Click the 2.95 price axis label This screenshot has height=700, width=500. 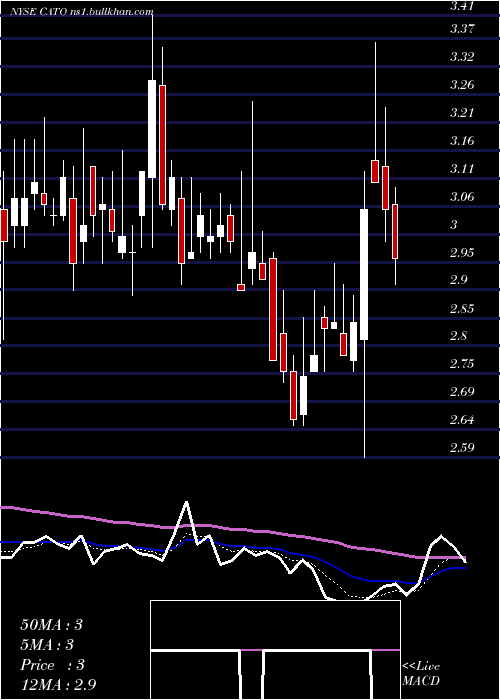tap(462, 253)
